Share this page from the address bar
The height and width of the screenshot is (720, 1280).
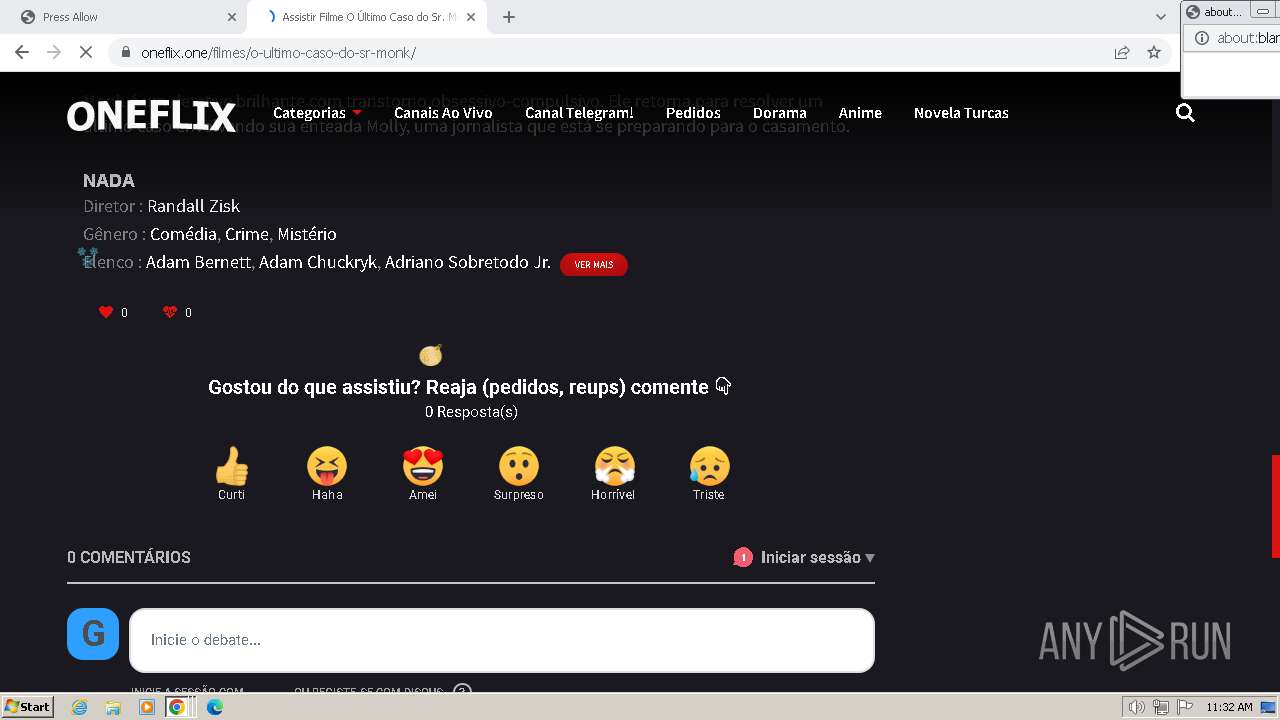(1122, 52)
